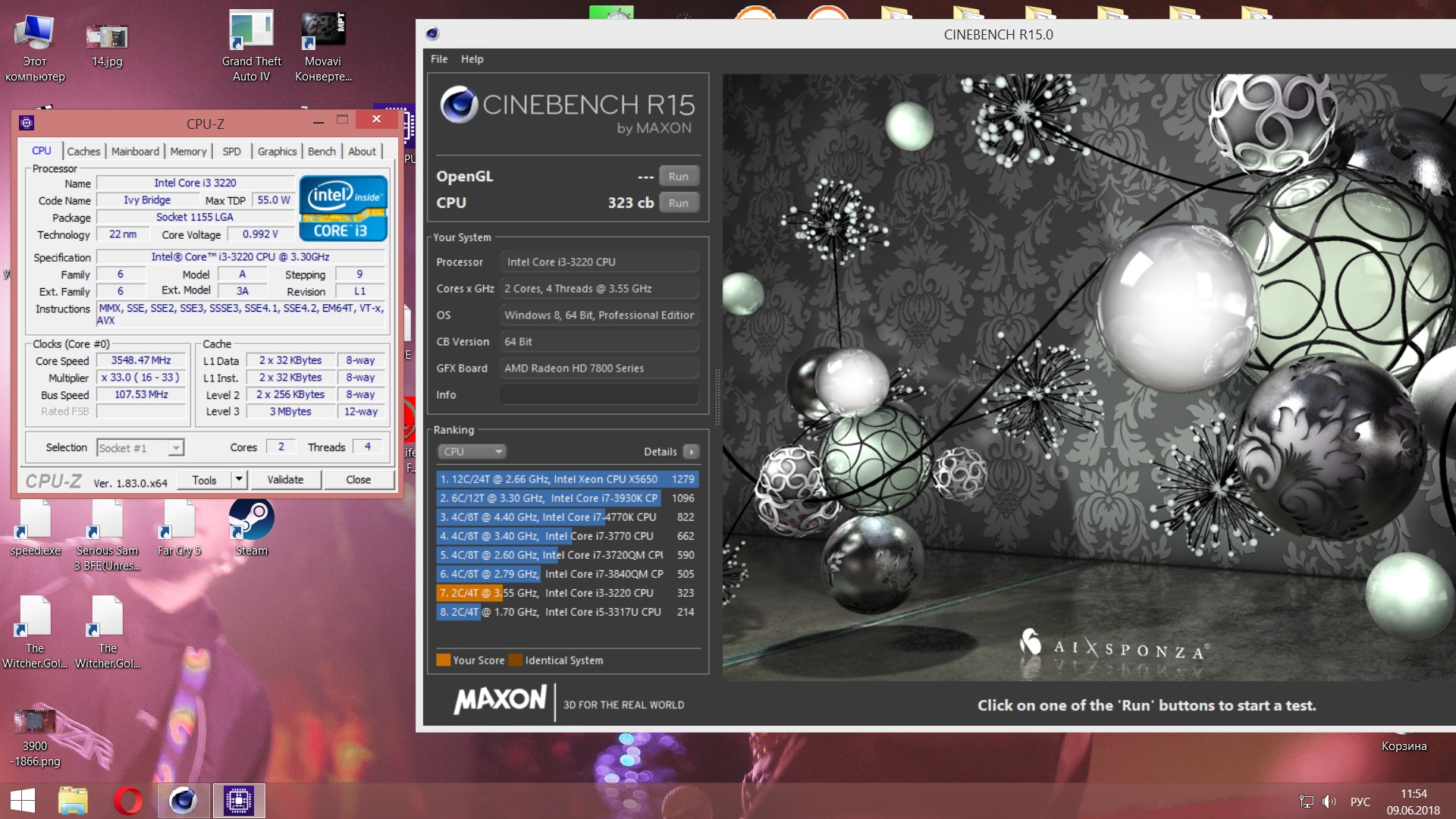Run the CPU benchmark
This screenshot has width=1456, height=819.
pyautogui.click(x=679, y=203)
